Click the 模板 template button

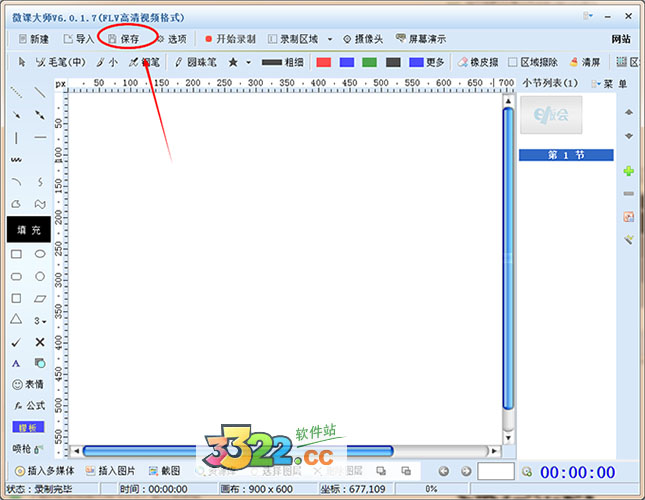click(28, 427)
